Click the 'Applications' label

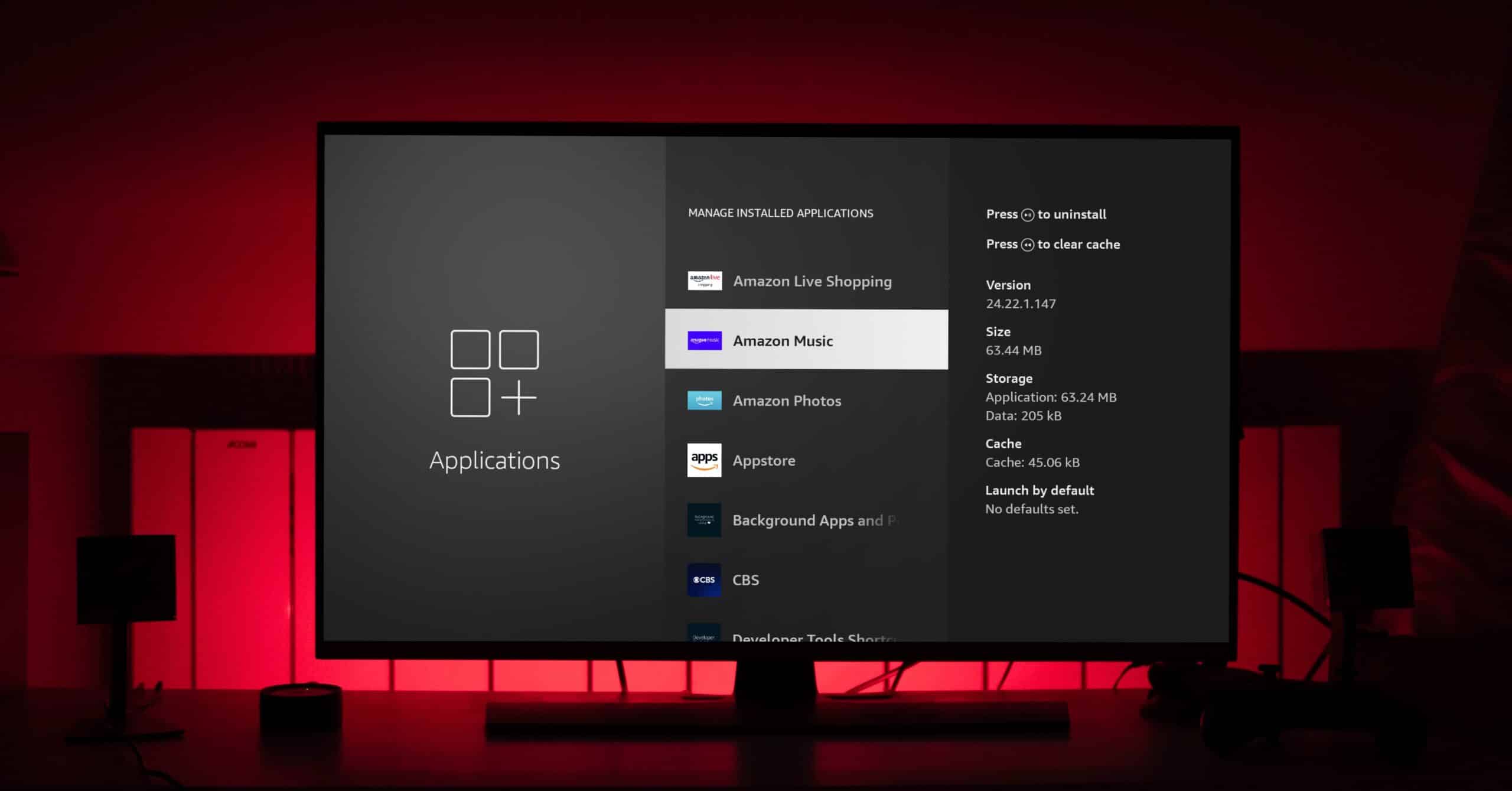coord(495,461)
